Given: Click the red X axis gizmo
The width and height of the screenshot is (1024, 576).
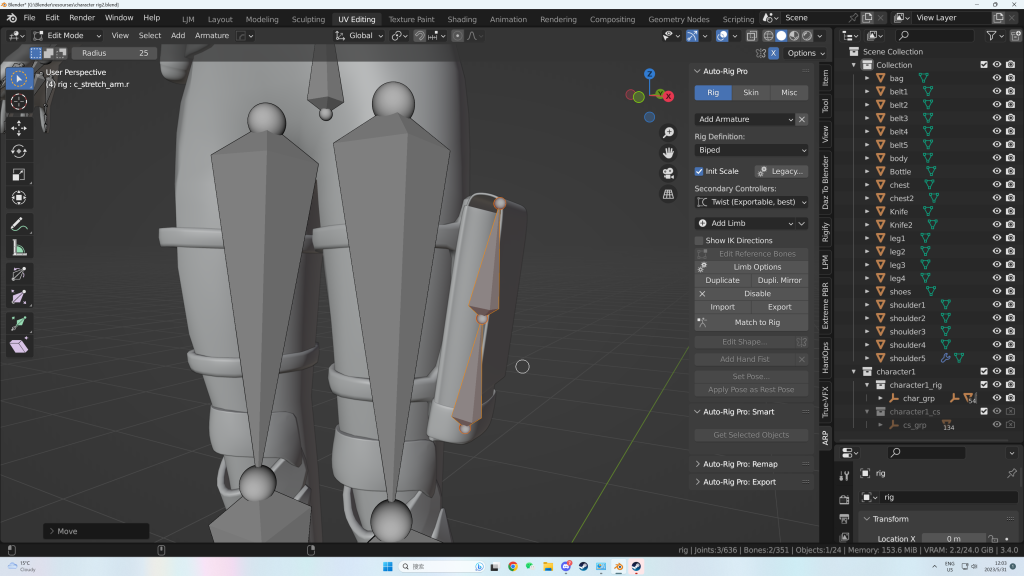Looking at the screenshot, I should (x=668, y=96).
